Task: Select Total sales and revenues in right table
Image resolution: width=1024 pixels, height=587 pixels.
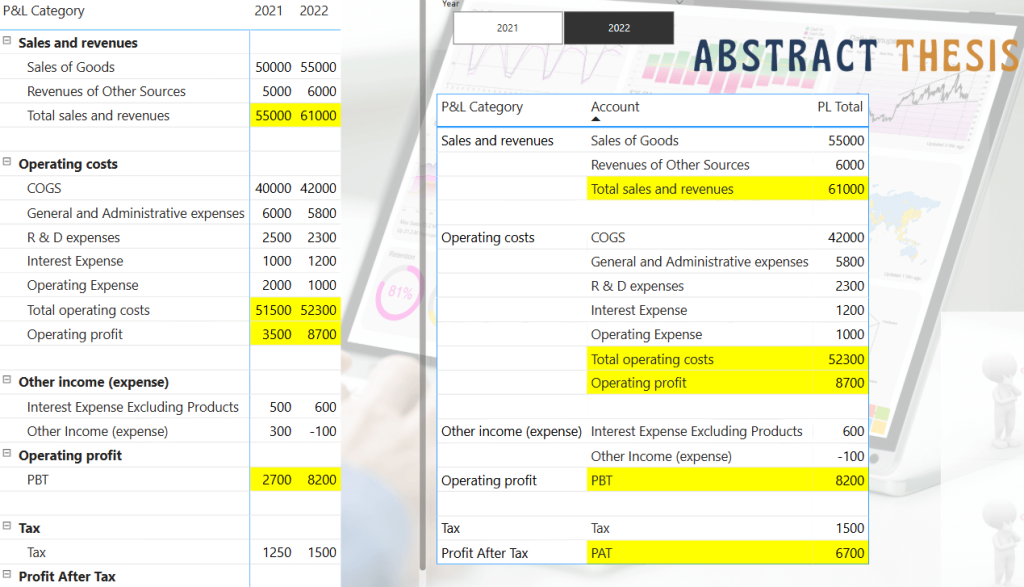Action: coord(662,189)
